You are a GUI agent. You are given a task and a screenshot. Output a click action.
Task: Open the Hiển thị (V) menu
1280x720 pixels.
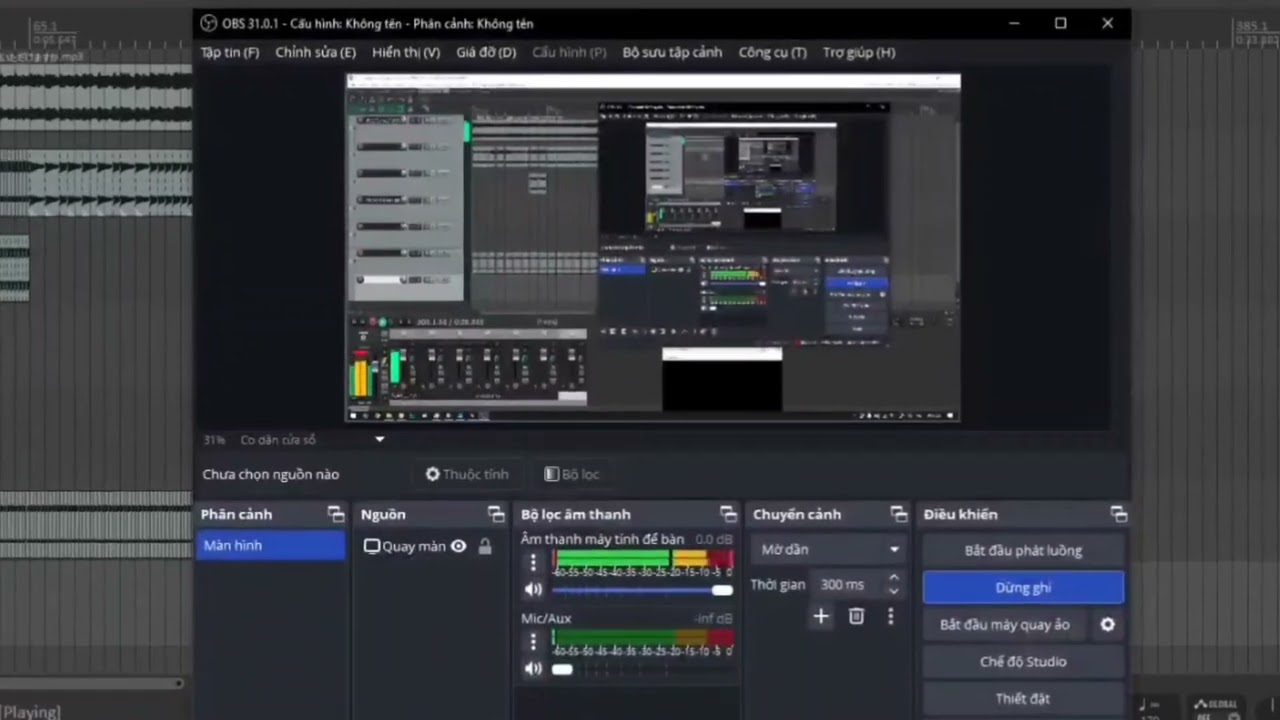[406, 52]
